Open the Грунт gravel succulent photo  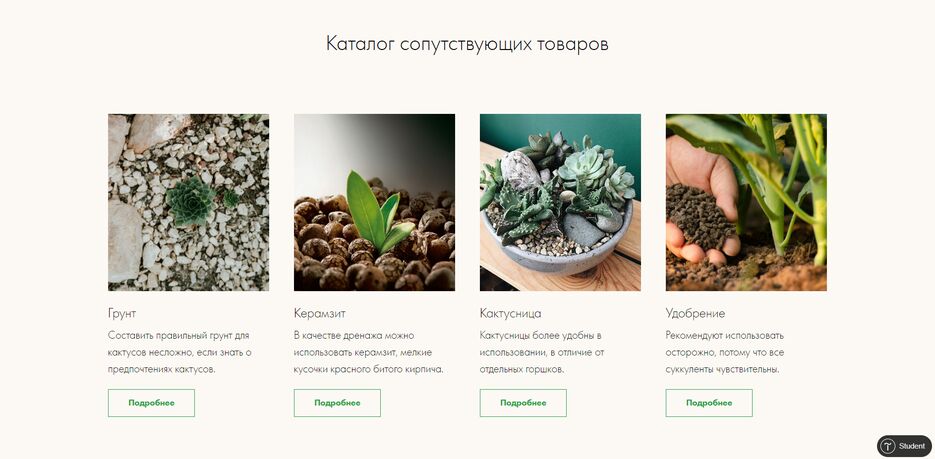click(188, 203)
